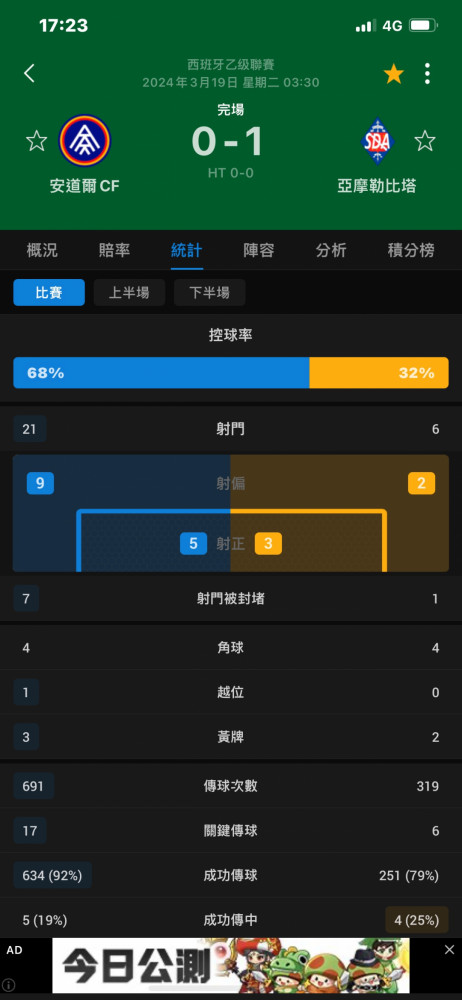Open the 分析 tab

[331, 250]
